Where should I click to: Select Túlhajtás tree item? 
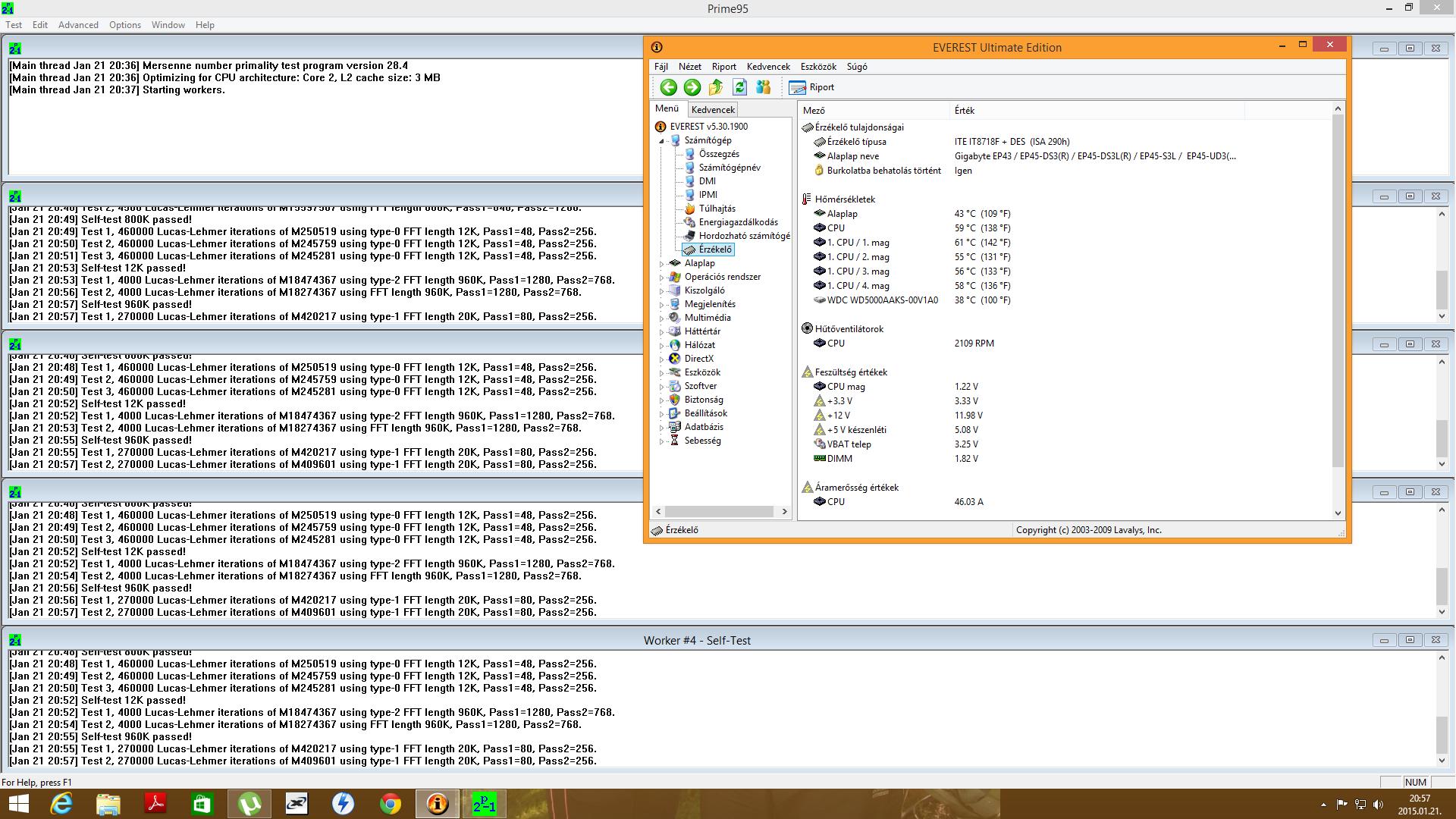click(717, 209)
